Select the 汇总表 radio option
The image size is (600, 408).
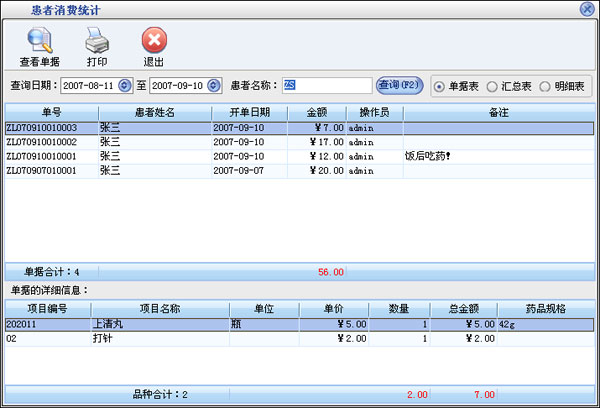point(491,86)
